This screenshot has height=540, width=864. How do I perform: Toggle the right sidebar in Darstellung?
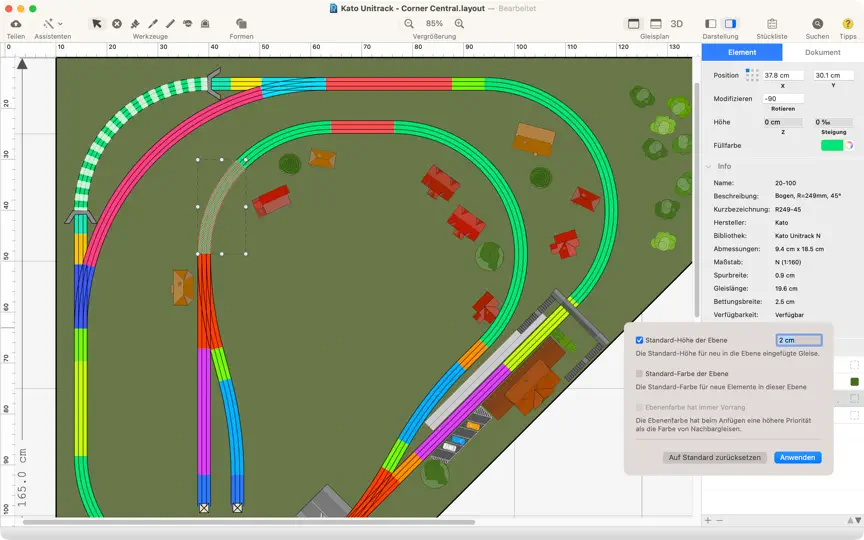[730, 24]
